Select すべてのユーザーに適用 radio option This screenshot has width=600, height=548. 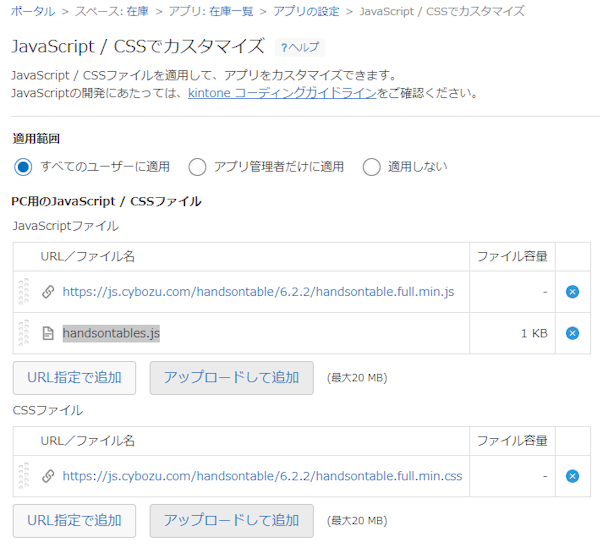23,167
